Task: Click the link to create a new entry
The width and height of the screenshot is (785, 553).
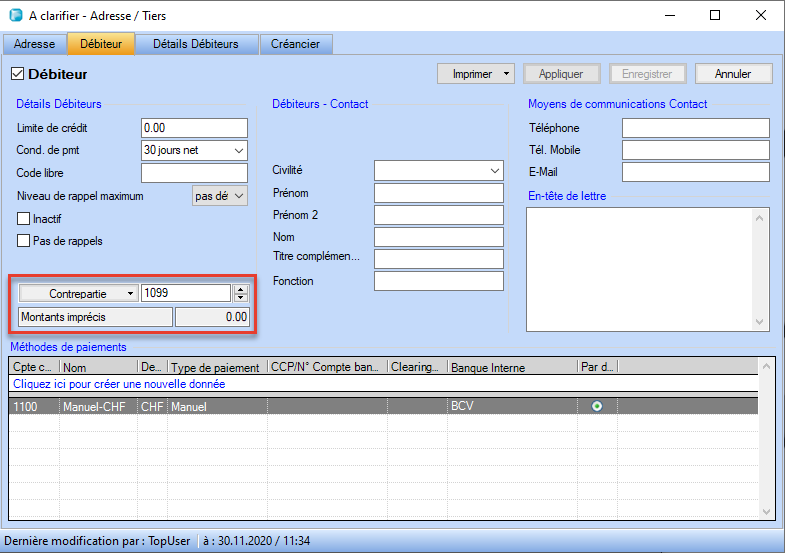Action: point(118,384)
